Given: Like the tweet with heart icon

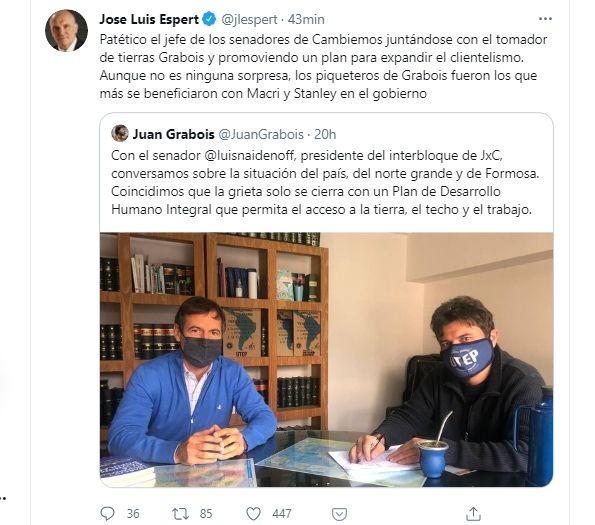Looking at the screenshot, I should (x=253, y=514).
